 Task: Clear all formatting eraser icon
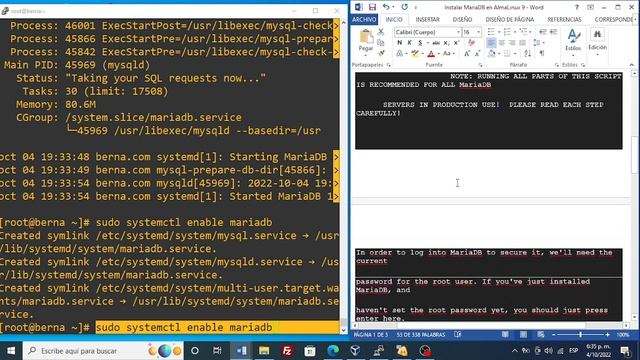[471, 42]
